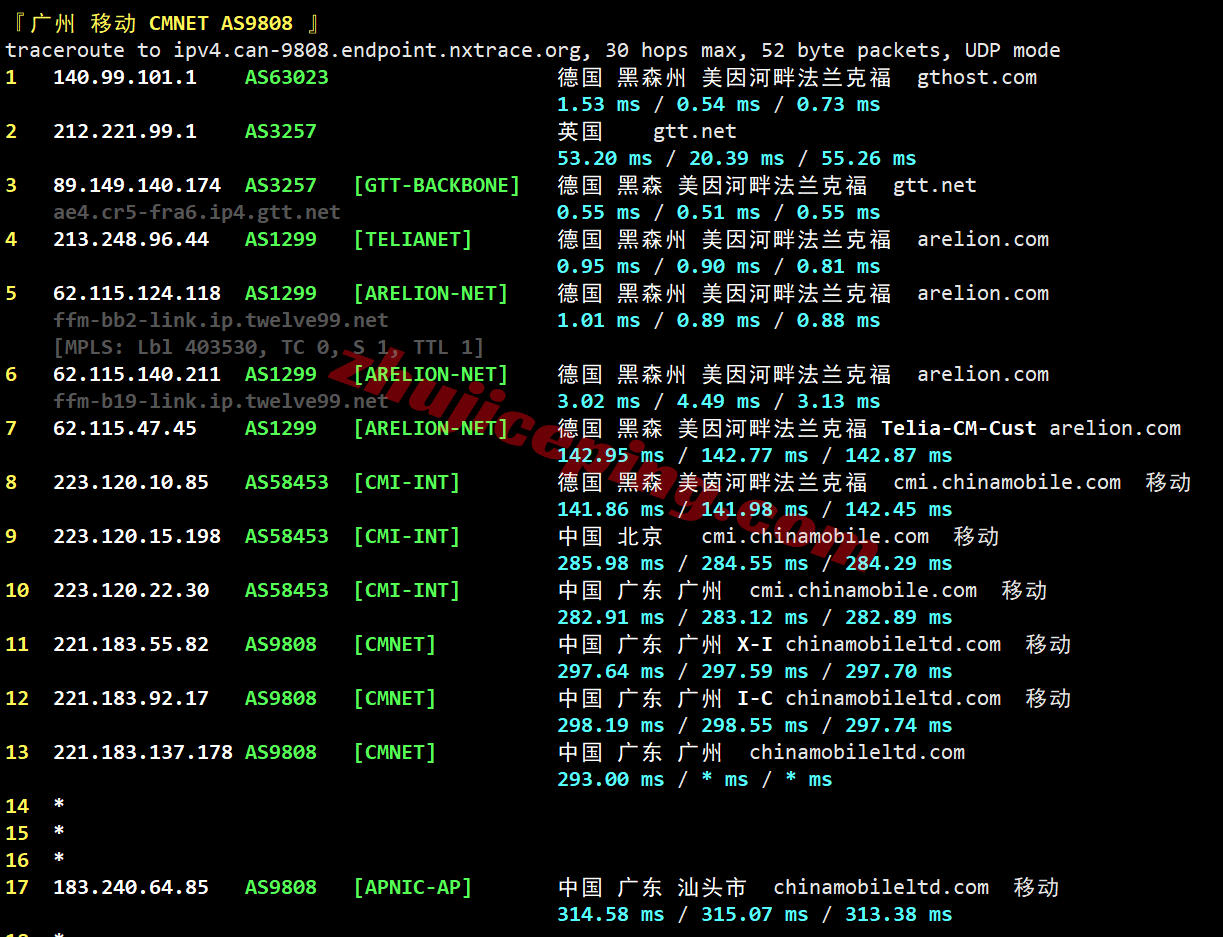Click the [APNIC-AP] tag
1223x937 pixels.
click(x=413, y=887)
